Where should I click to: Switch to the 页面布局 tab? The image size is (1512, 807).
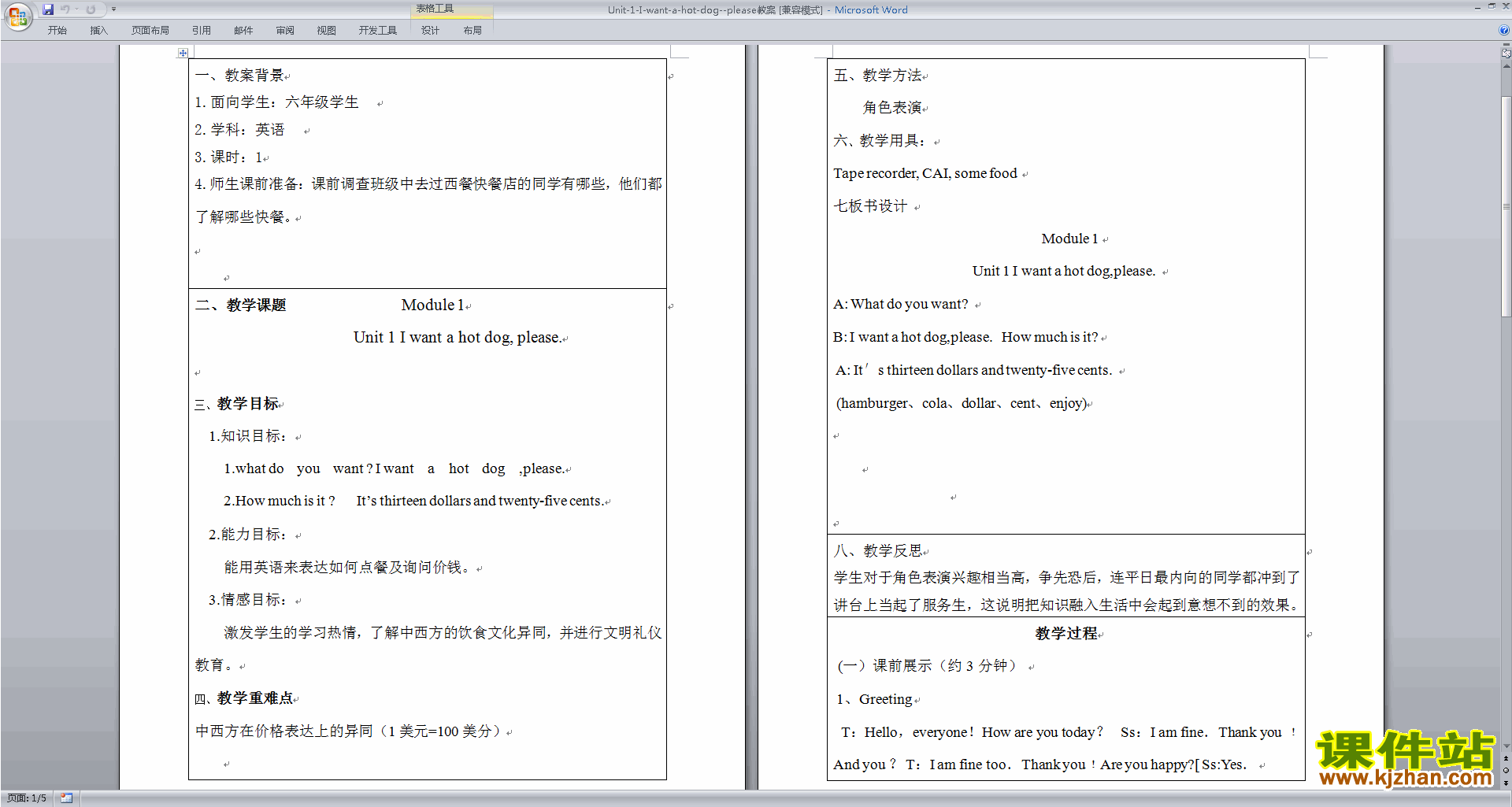(150, 30)
